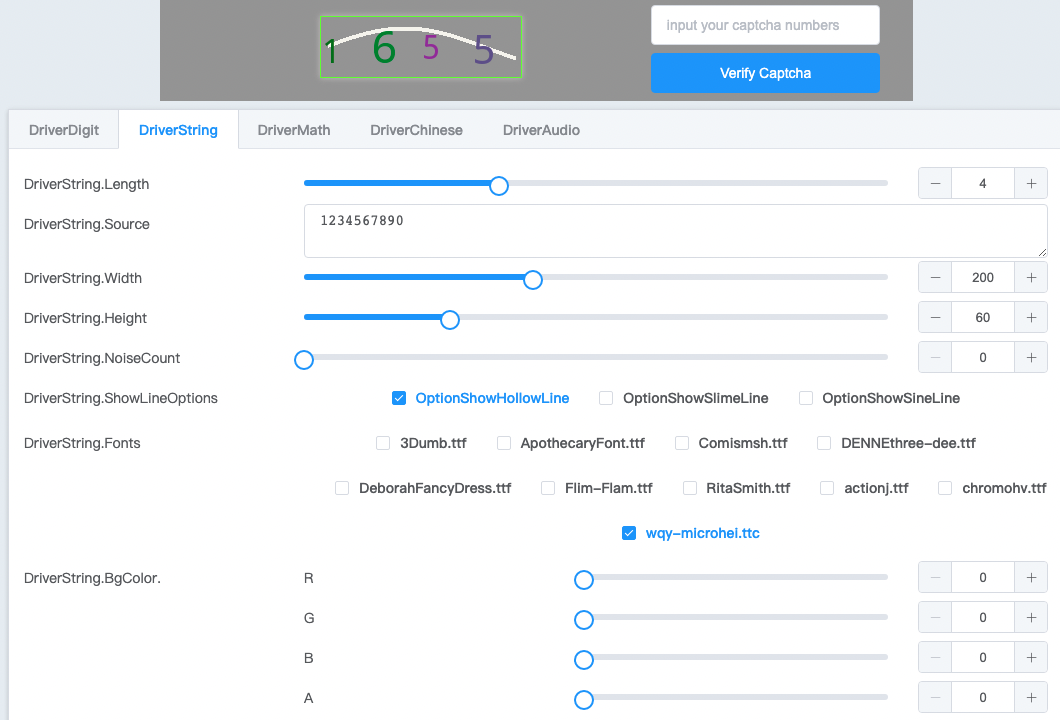Click the BgColor G slider handle

pos(583,619)
